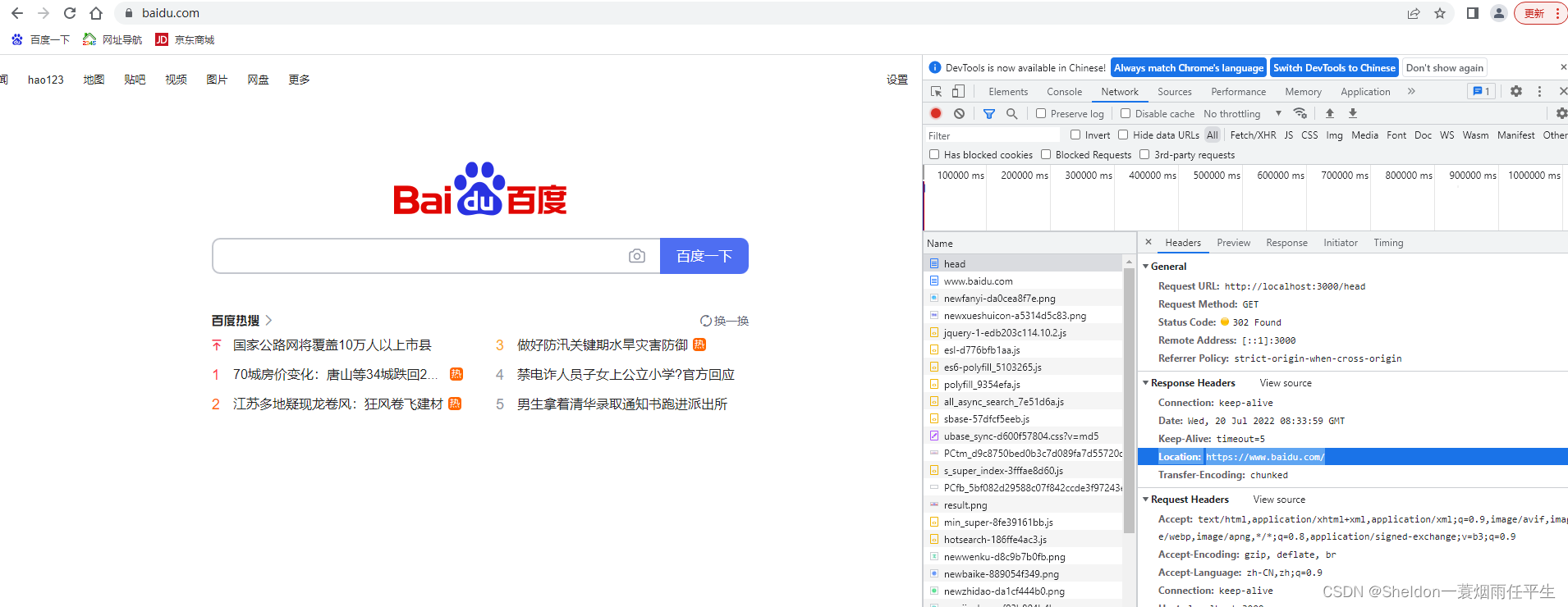Search by image using the camera icon
Viewport: 1568px width, 607px height.
point(637,256)
